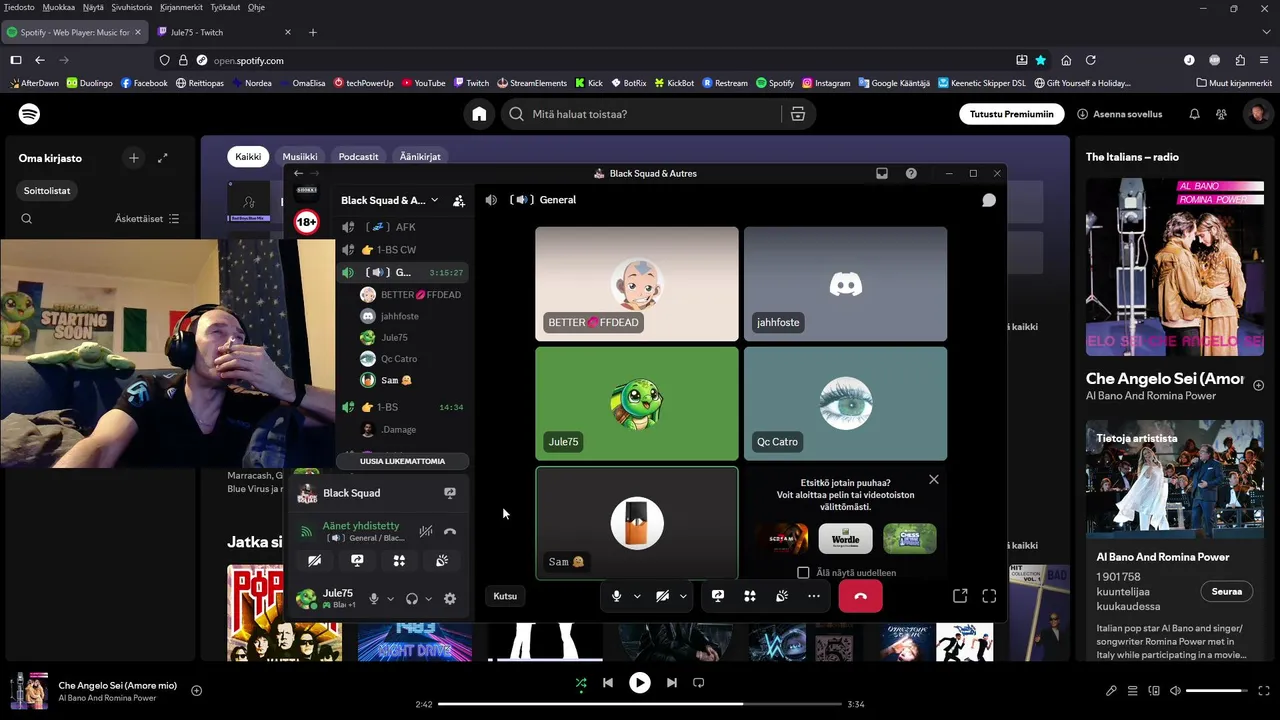Click the Spotify logo
Viewport: 1280px width, 720px height.
(30, 114)
